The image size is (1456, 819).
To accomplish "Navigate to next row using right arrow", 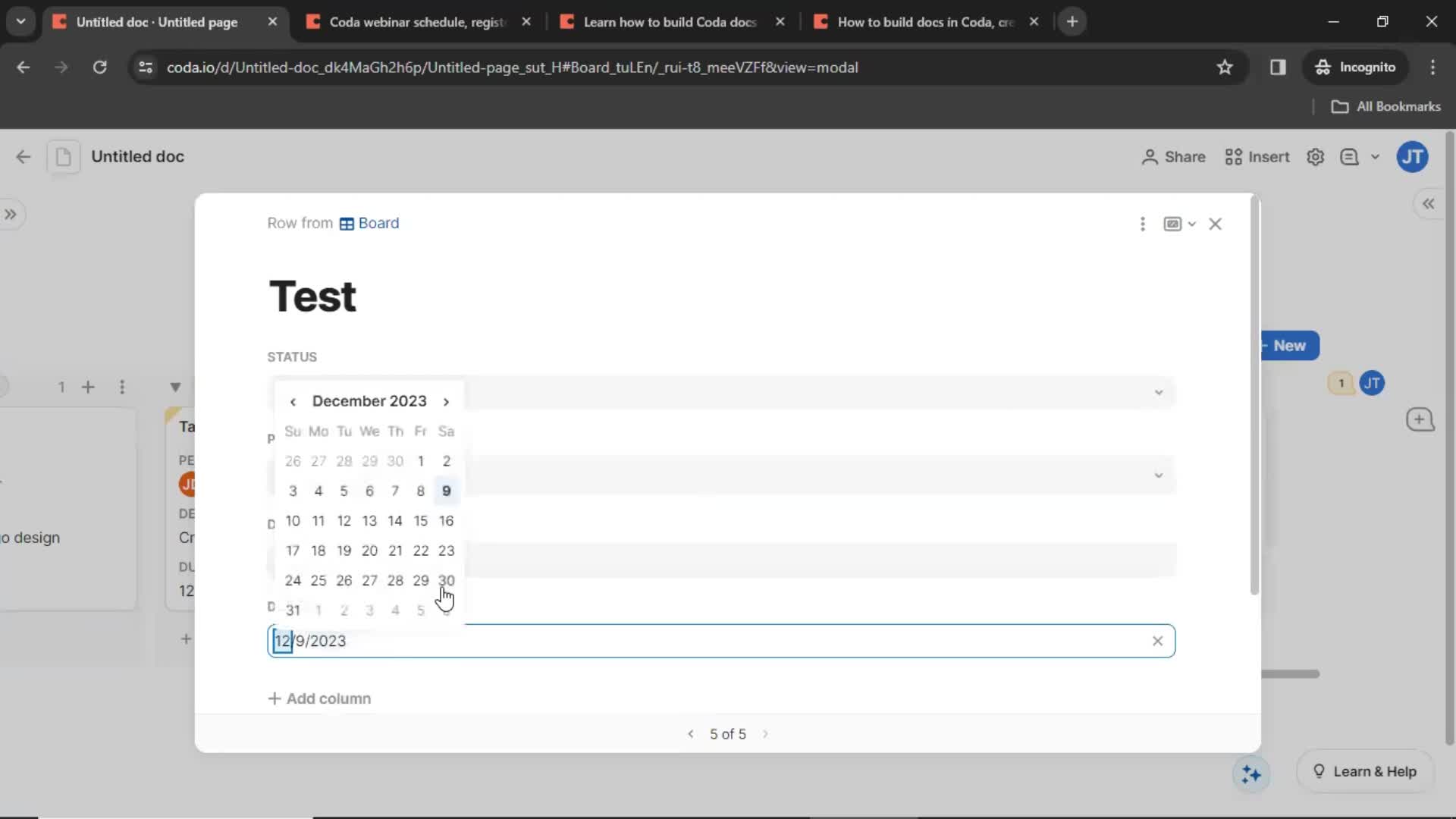I will (x=766, y=733).
